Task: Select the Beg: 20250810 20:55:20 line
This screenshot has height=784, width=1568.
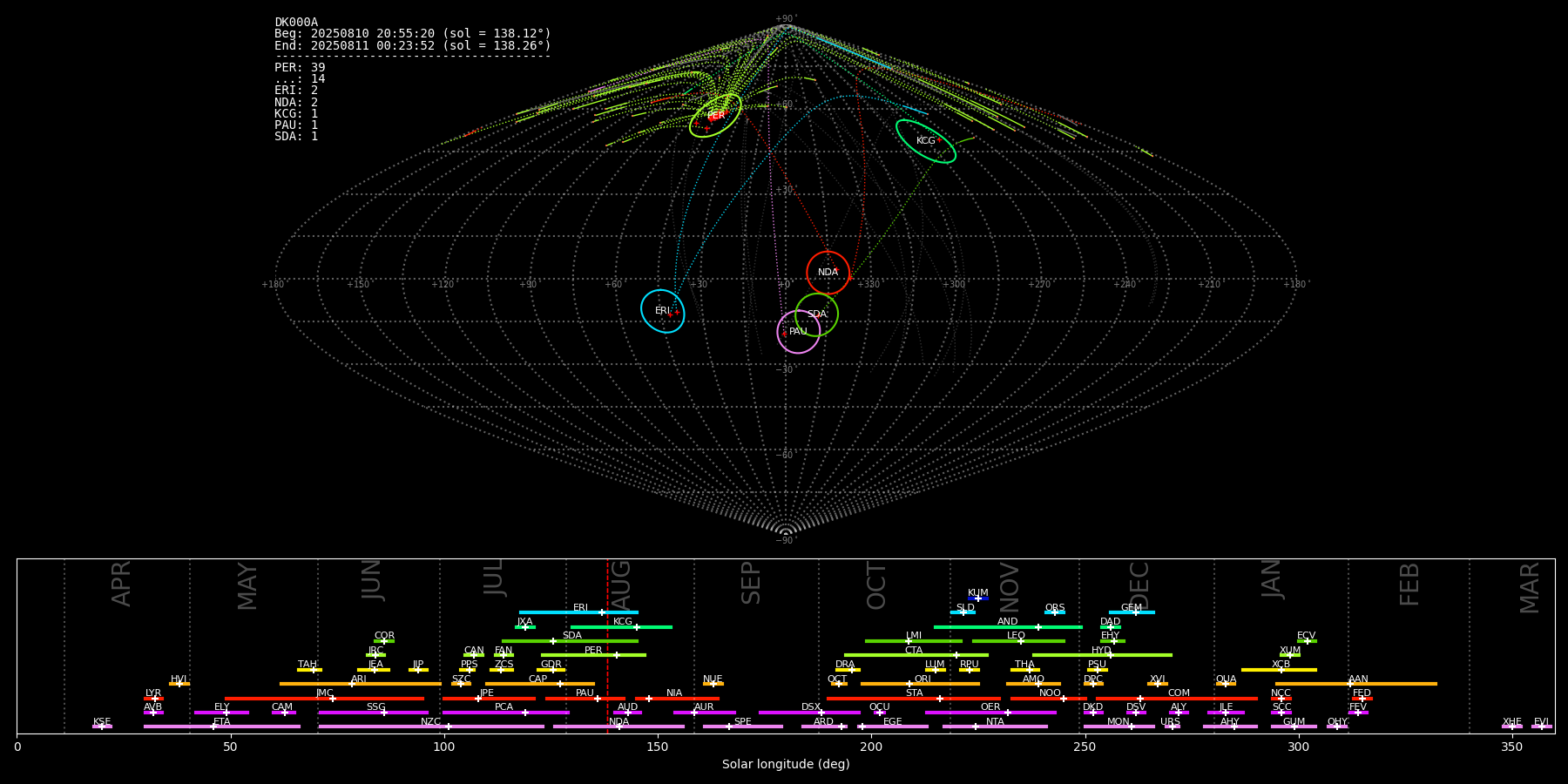Action: (413, 34)
